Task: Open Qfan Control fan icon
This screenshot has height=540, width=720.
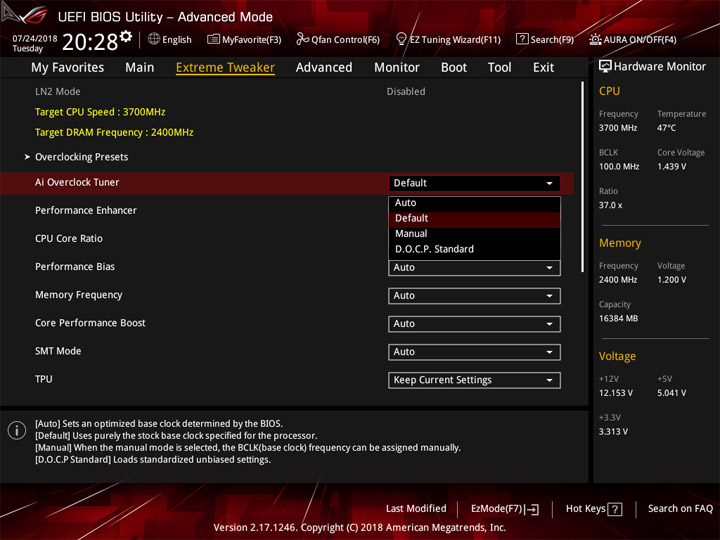Action: pos(302,39)
